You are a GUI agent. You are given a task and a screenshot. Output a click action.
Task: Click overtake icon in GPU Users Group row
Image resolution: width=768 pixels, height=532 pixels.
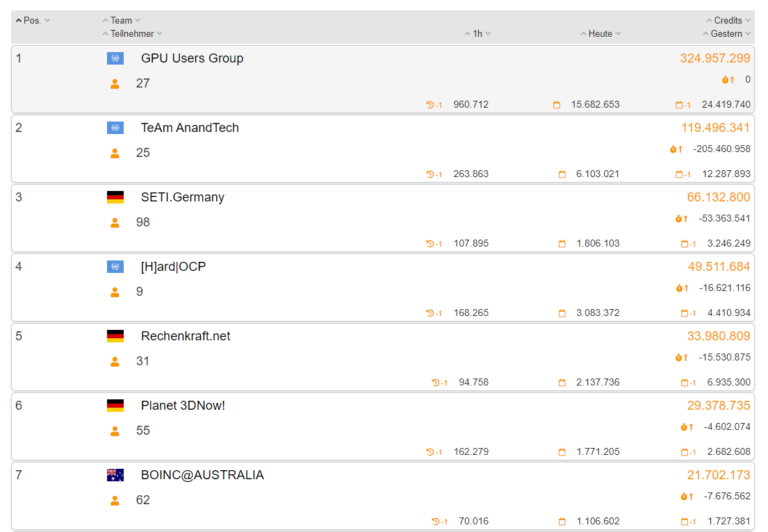[x=728, y=80]
